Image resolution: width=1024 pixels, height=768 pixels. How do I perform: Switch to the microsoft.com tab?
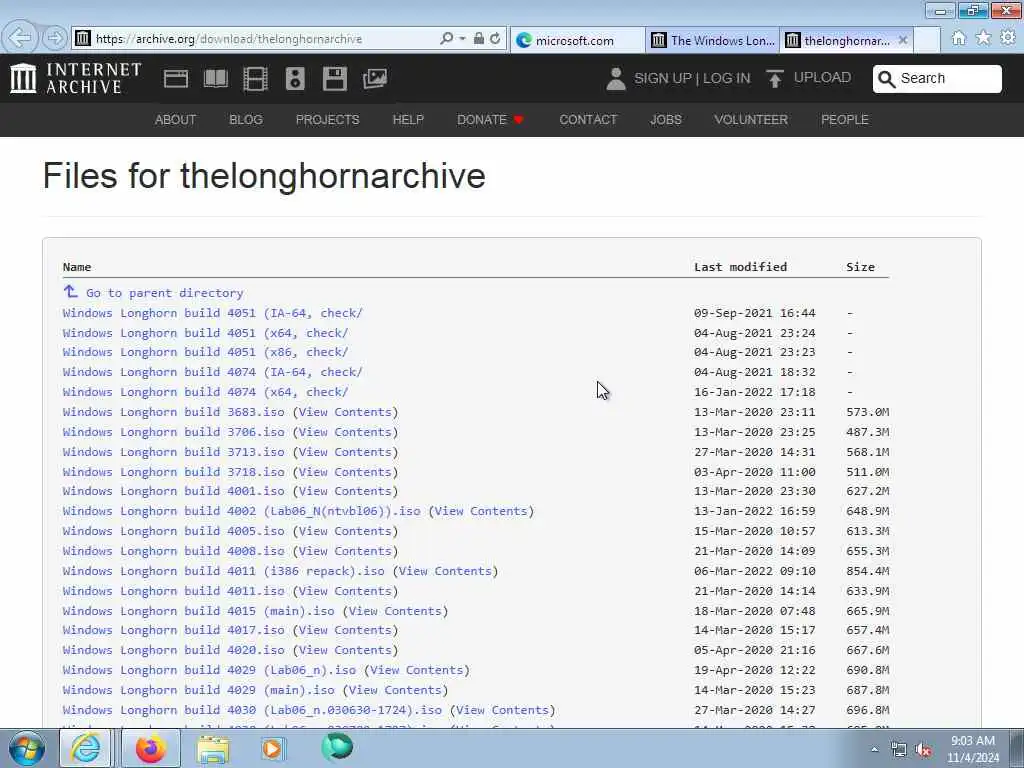(x=577, y=40)
